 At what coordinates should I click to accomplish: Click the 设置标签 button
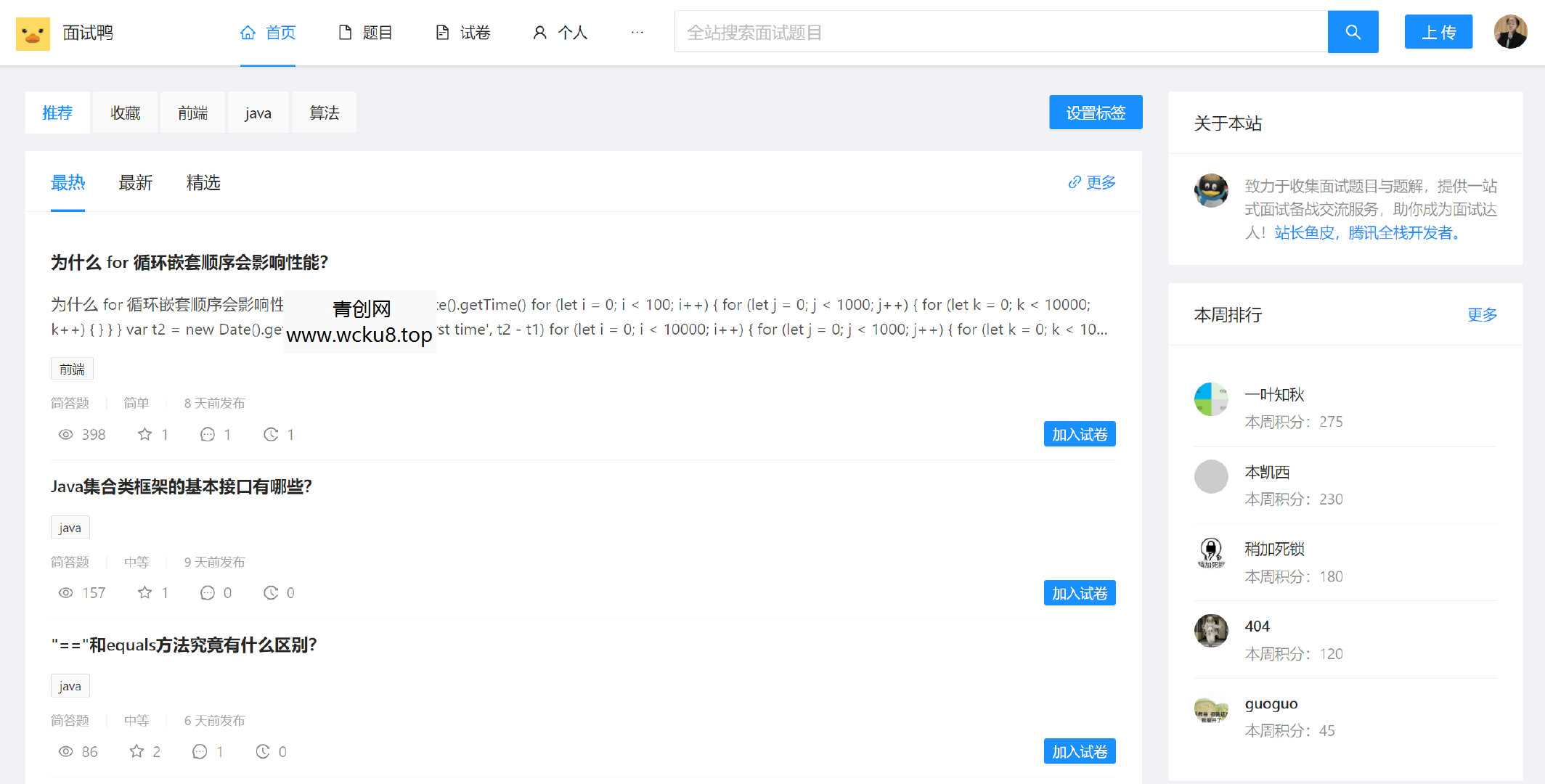1095,113
